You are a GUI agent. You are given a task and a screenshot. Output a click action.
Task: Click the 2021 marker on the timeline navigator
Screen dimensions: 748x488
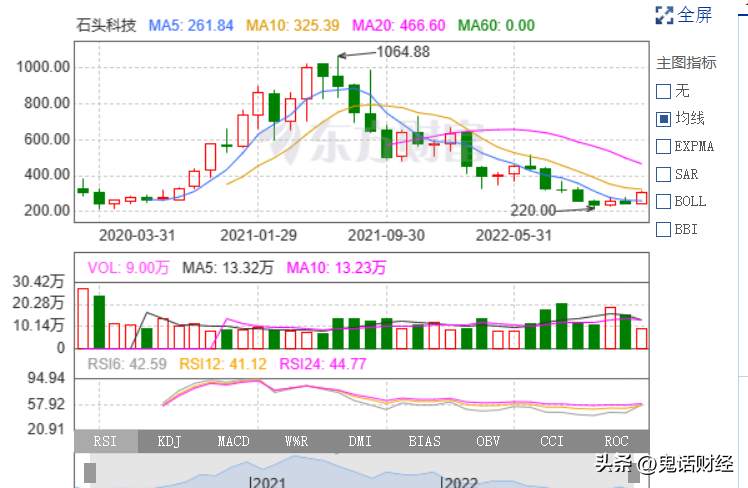click(267, 482)
